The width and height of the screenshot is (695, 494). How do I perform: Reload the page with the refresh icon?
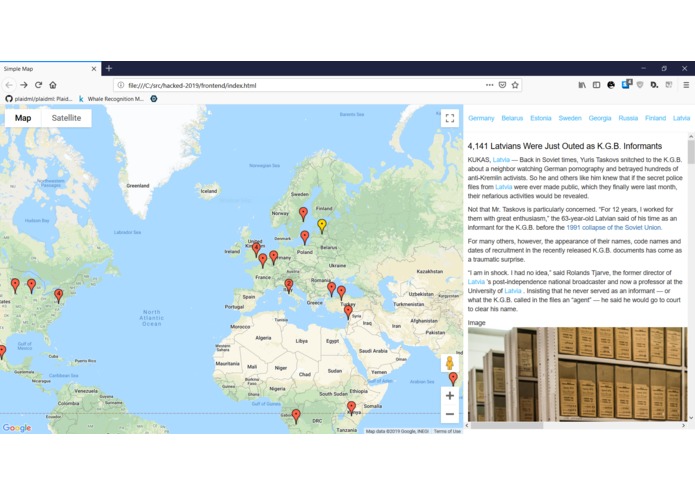click(39, 85)
